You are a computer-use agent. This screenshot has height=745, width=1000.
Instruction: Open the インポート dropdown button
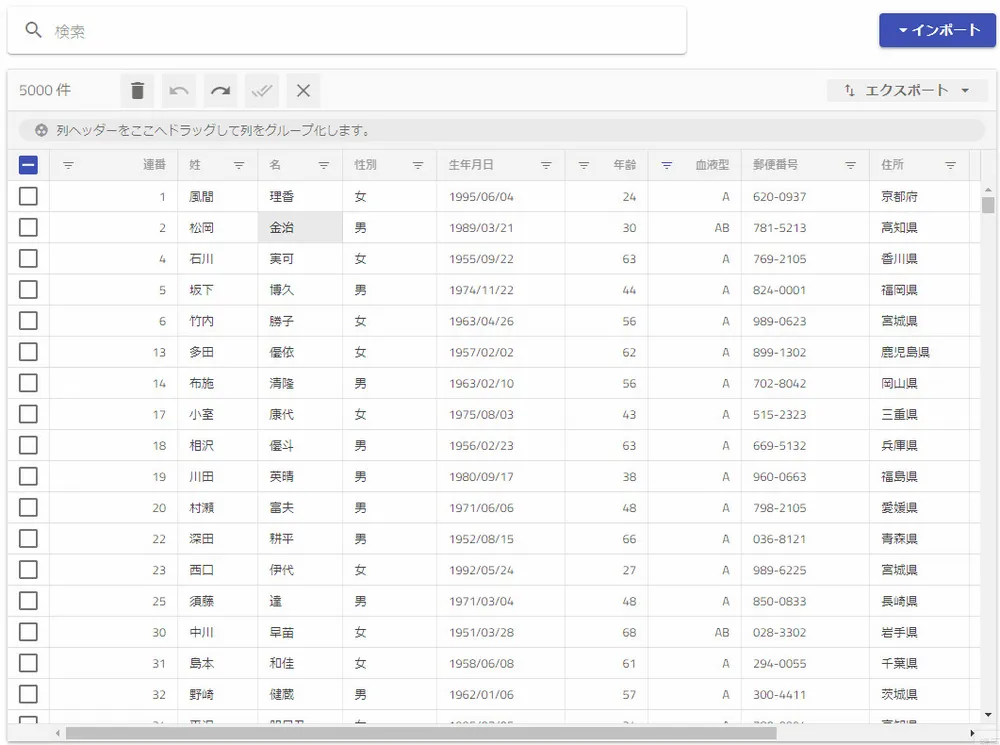tap(937, 30)
